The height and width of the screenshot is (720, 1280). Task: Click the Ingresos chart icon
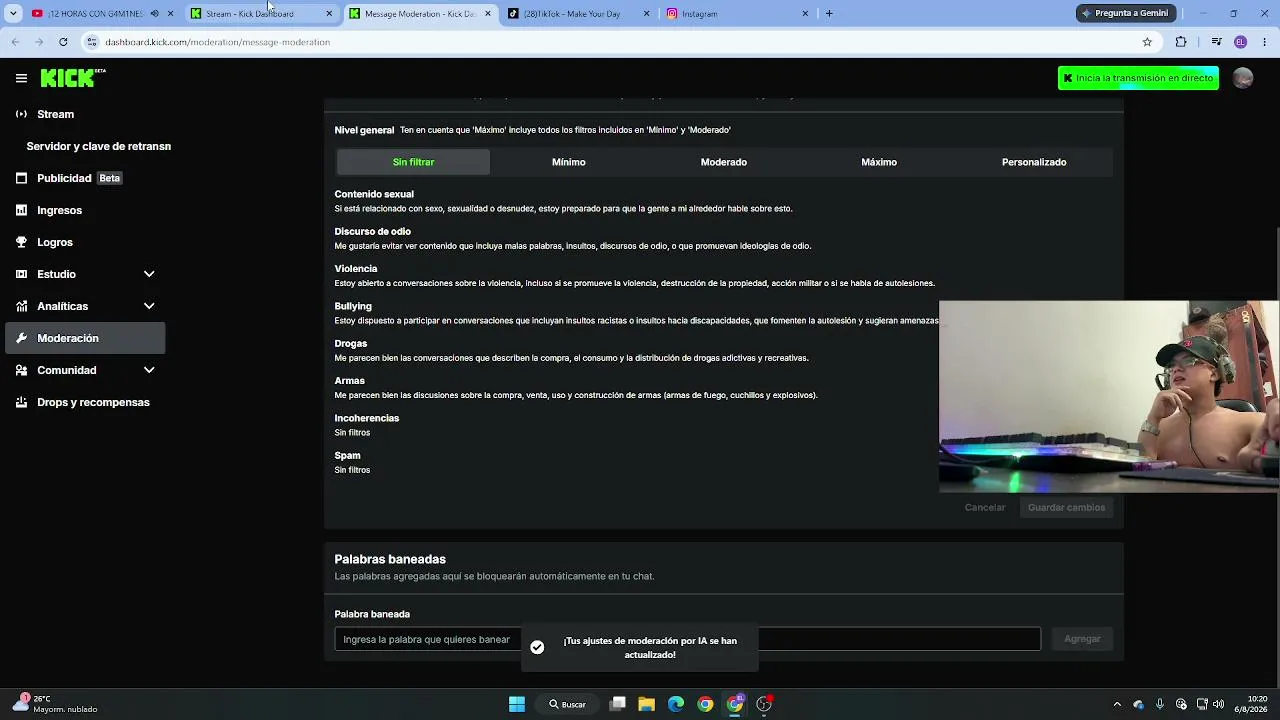[x=21, y=210]
